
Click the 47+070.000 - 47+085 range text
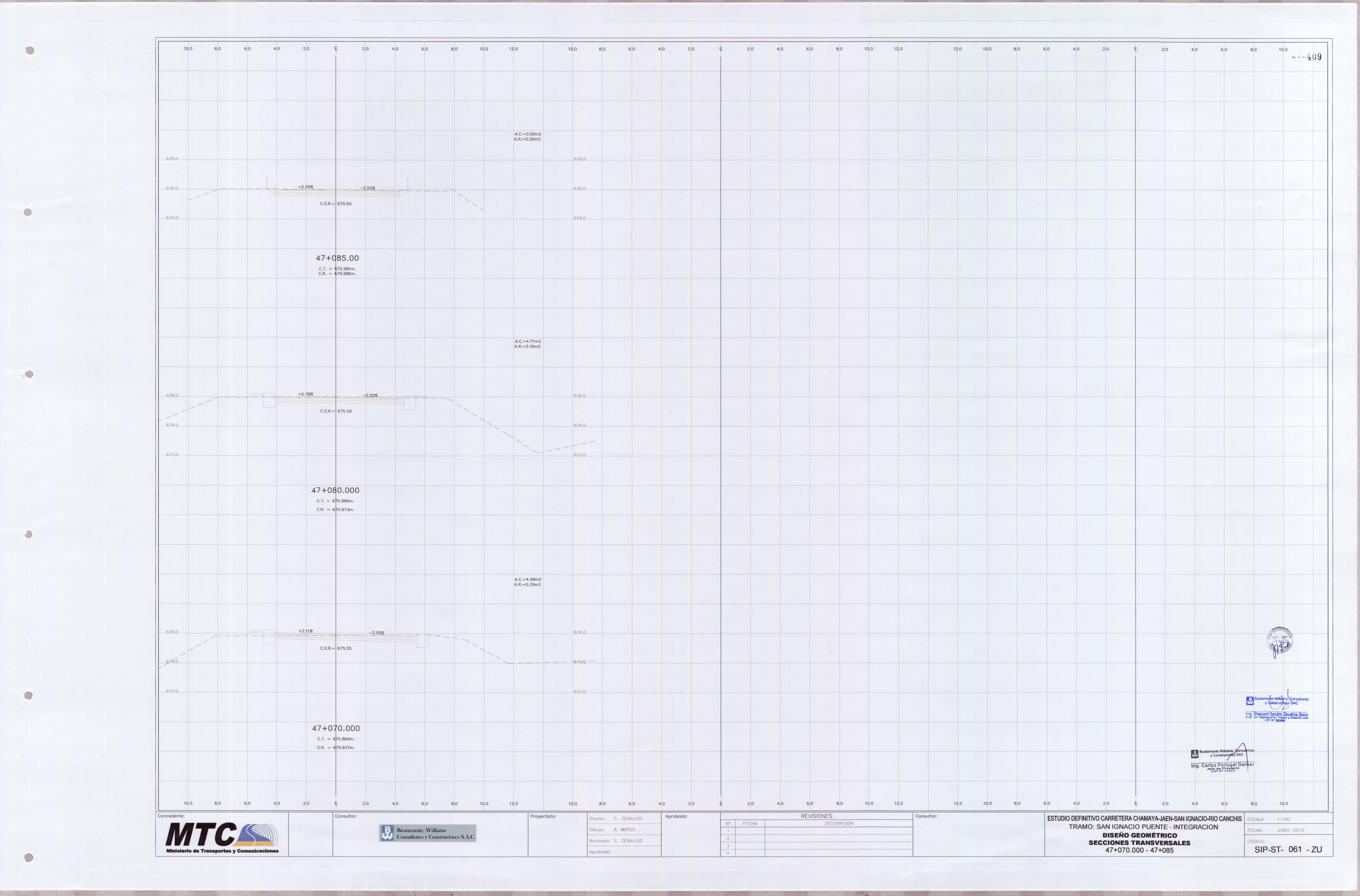[x=1139, y=850]
